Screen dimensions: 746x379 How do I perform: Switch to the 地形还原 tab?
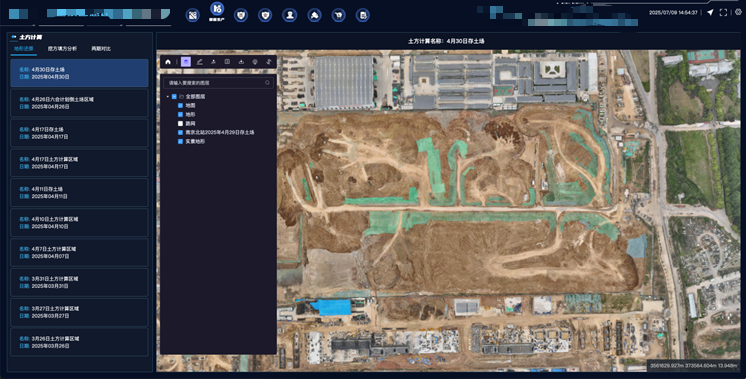pos(23,49)
